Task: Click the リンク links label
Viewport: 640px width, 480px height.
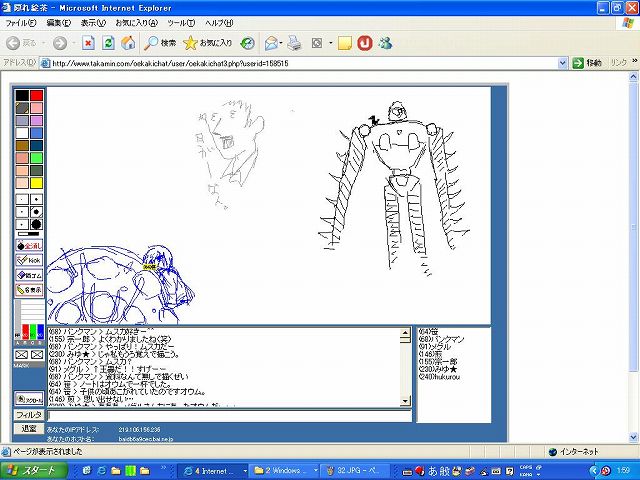Action: [618, 63]
